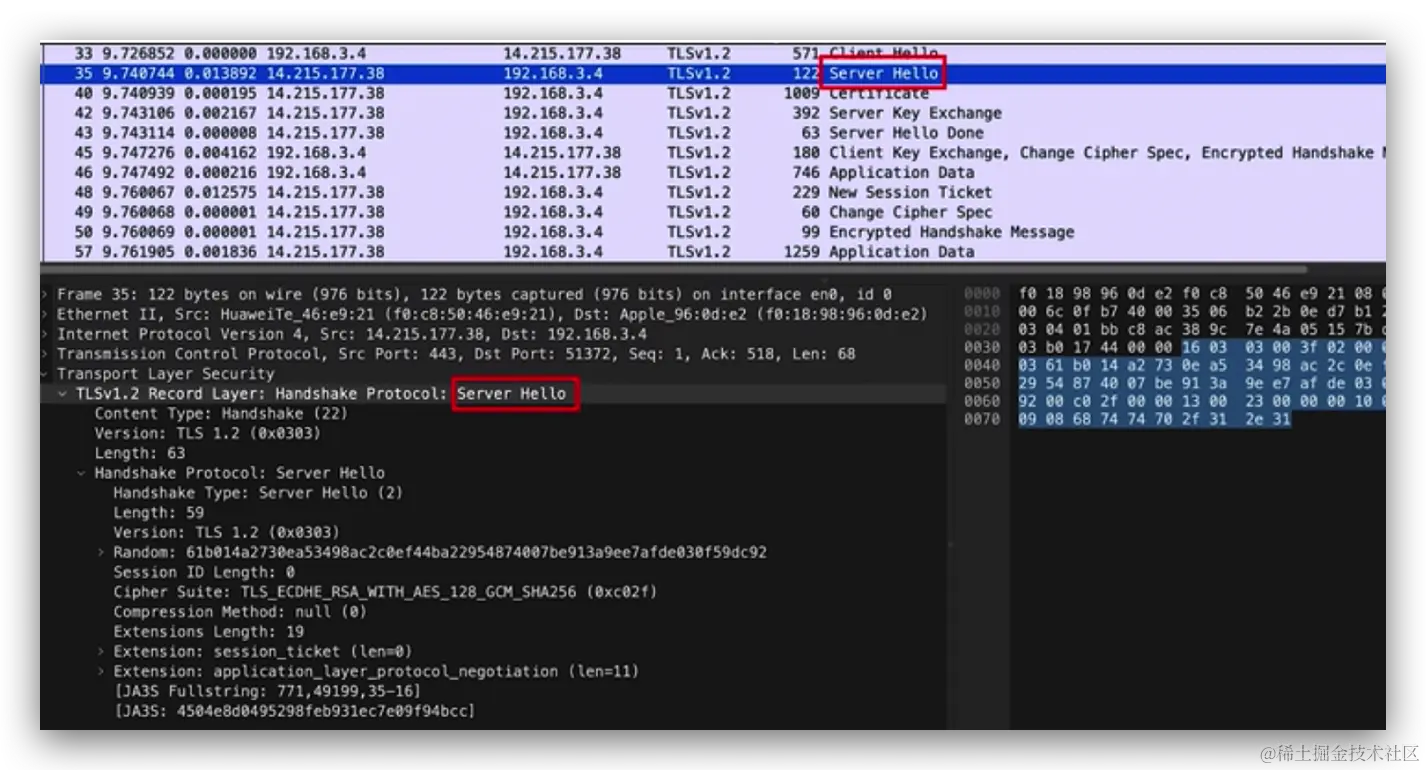Click length value 1259 of packet 57

(x=801, y=252)
